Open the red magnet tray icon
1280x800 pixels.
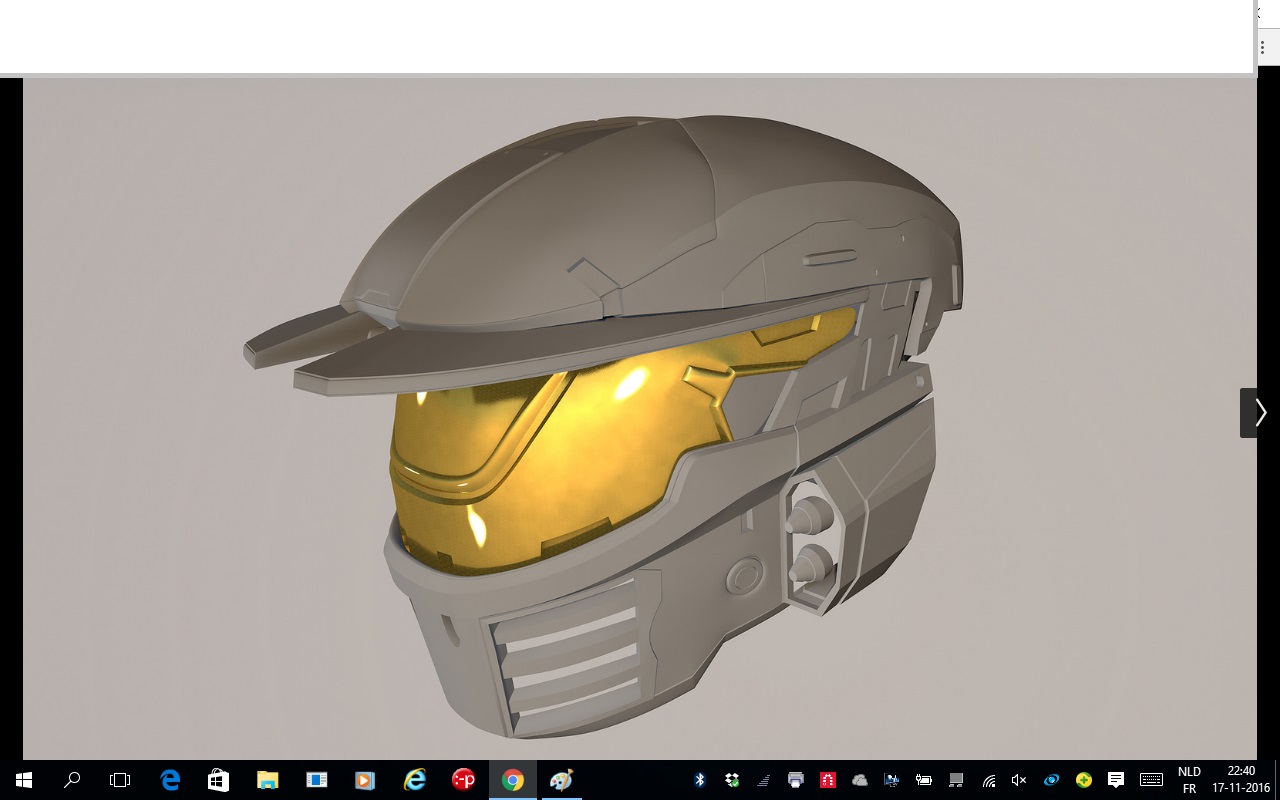[x=828, y=780]
